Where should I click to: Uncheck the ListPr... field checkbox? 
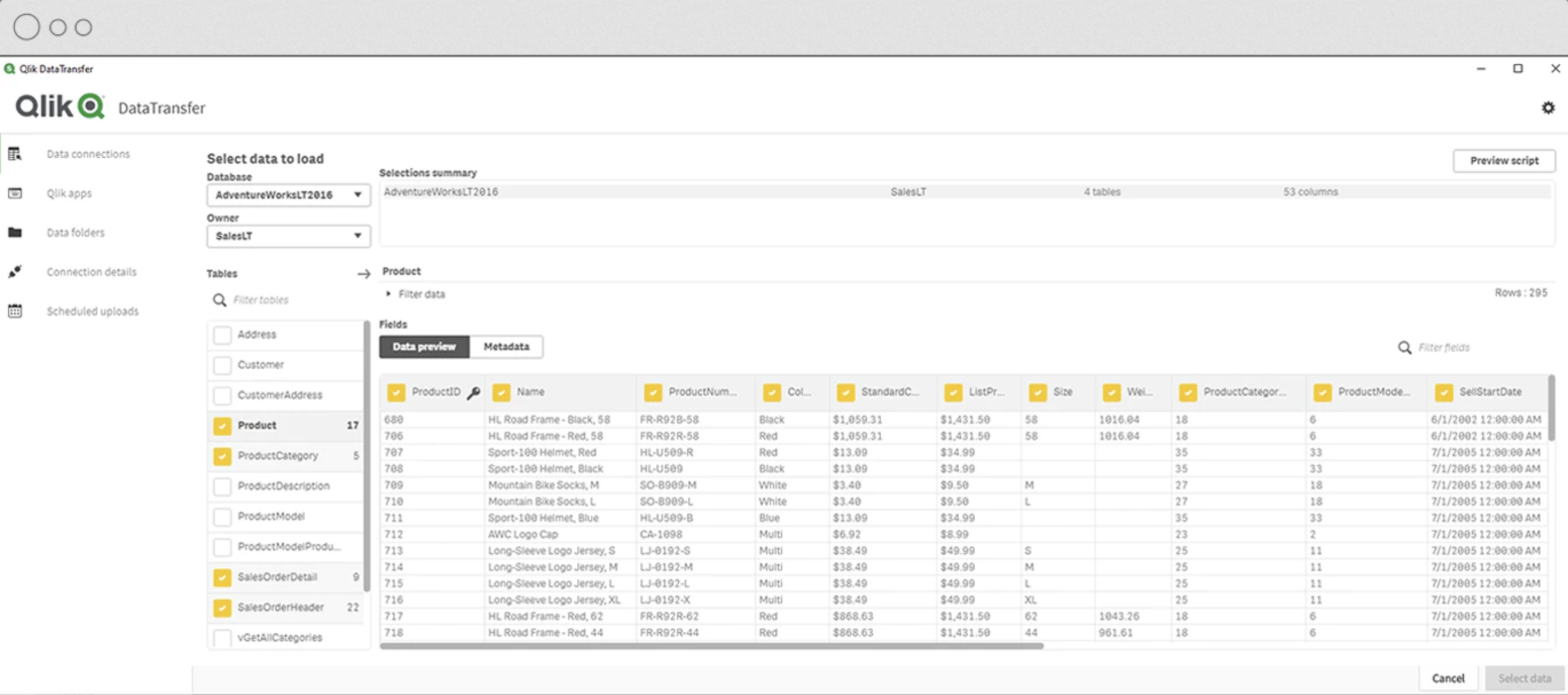[953, 393]
